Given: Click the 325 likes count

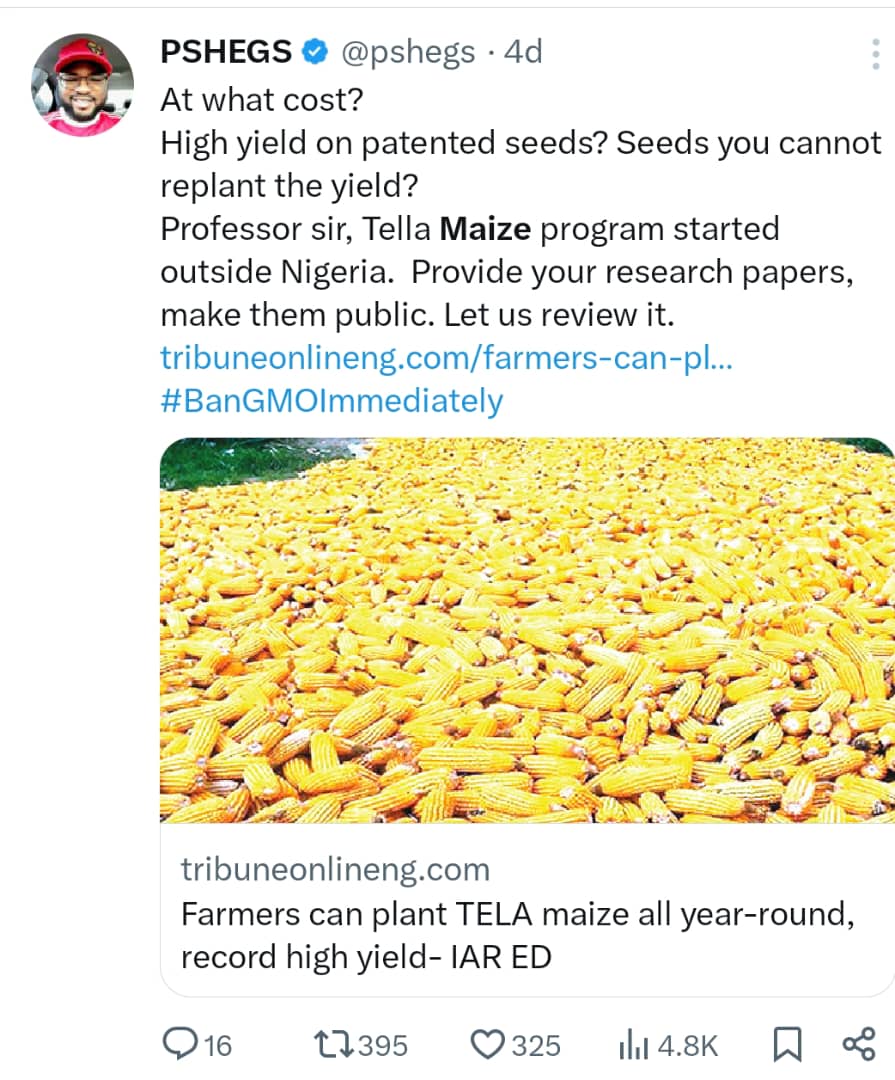Looking at the screenshot, I should [x=536, y=1046].
